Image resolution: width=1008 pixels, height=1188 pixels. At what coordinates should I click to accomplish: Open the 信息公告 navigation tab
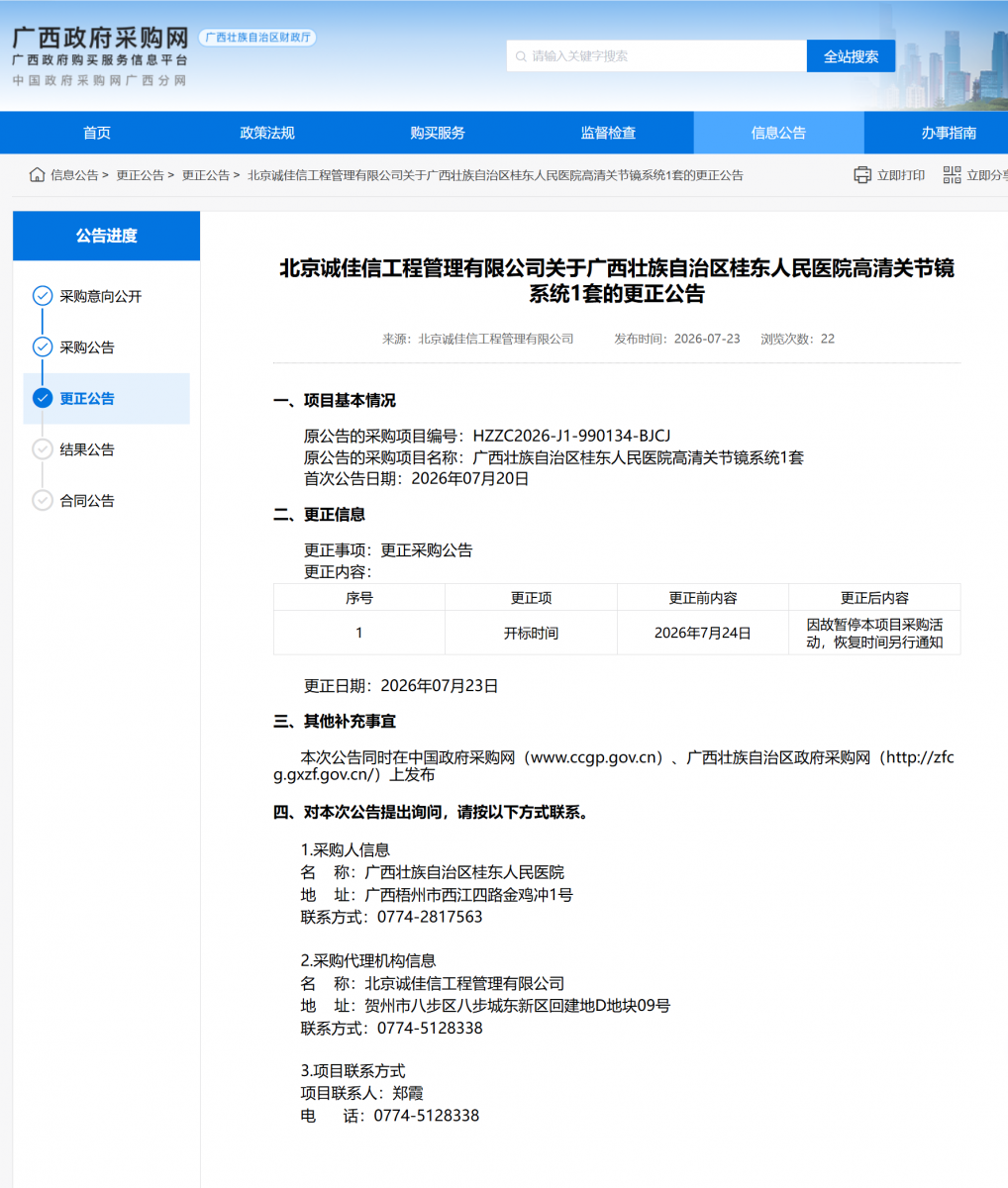pyautogui.click(x=778, y=133)
